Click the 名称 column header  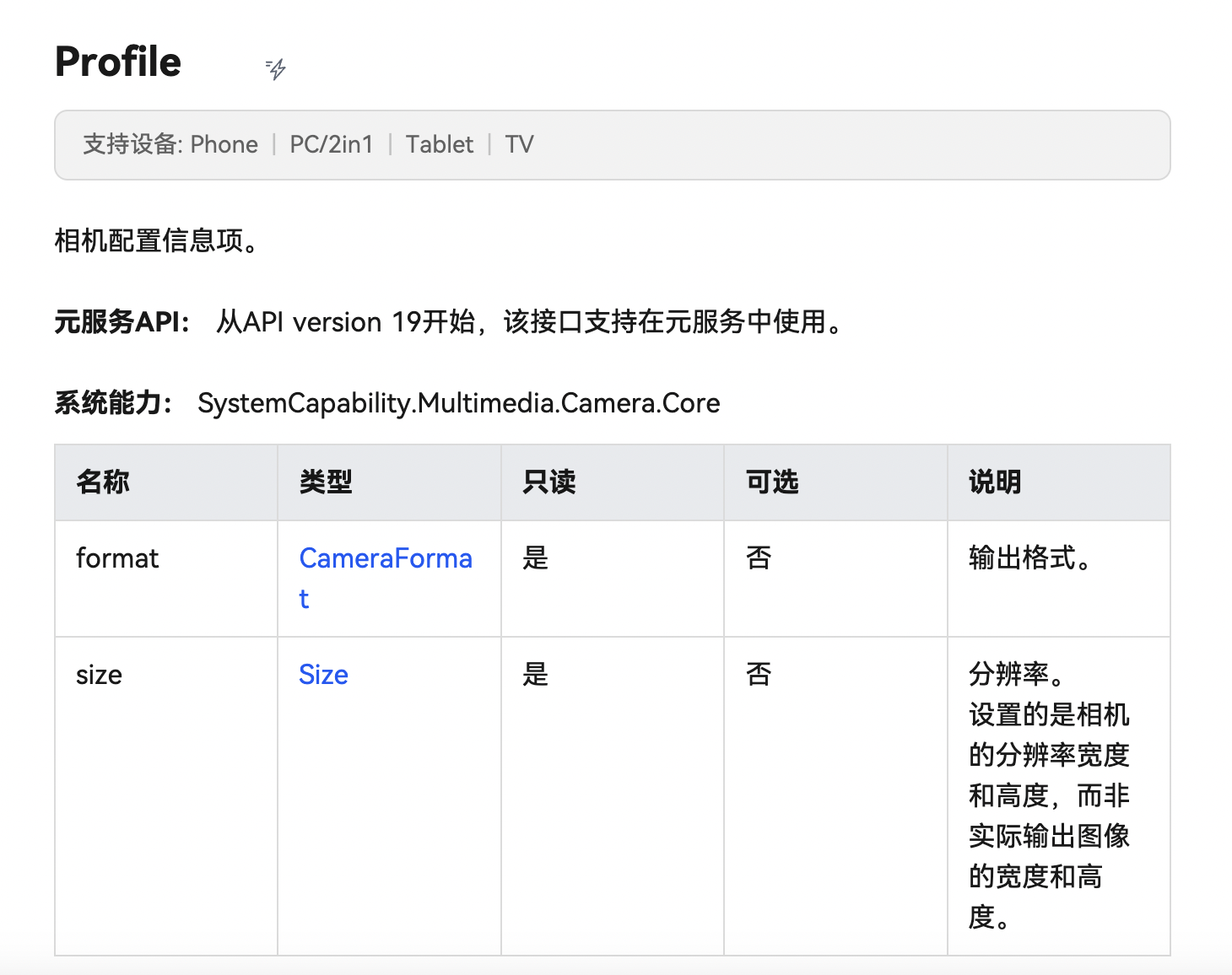(x=103, y=482)
